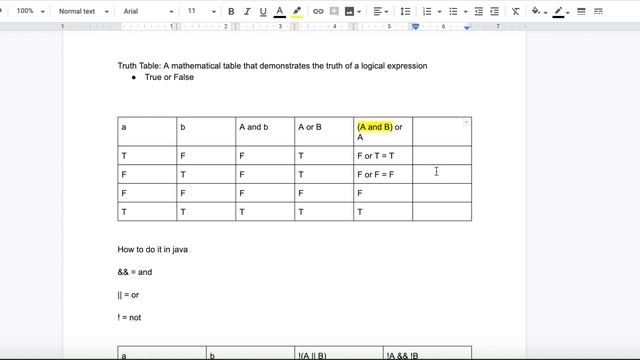The width and height of the screenshot is (640, 360).
Task: Click the 'b' header cell of first table
Action: 206,131
